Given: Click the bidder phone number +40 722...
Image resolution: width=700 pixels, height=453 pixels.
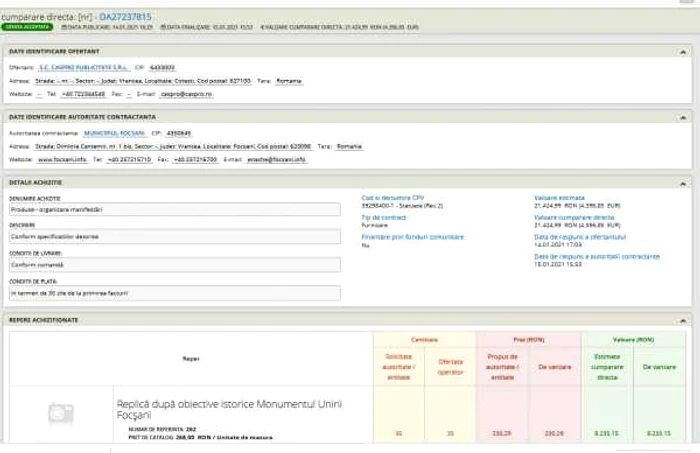Looking at the screenshot, I should point(83,94).
